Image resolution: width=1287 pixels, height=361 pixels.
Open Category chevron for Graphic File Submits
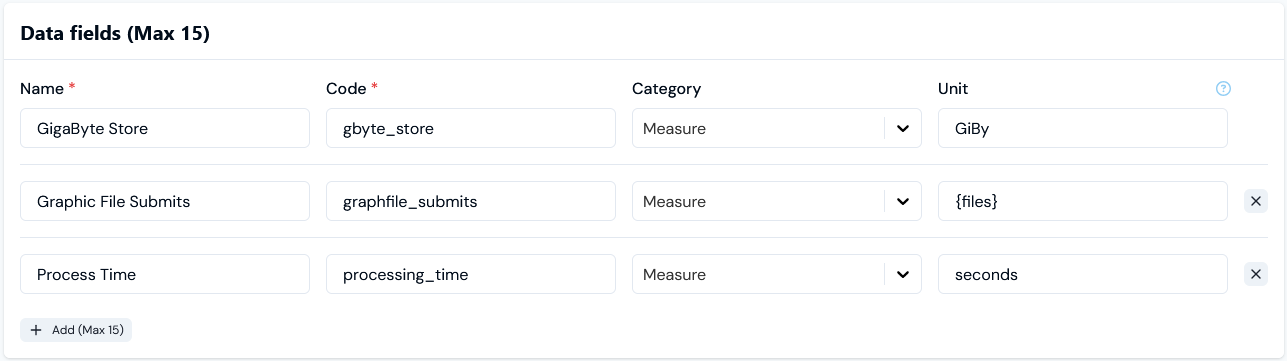903,201
